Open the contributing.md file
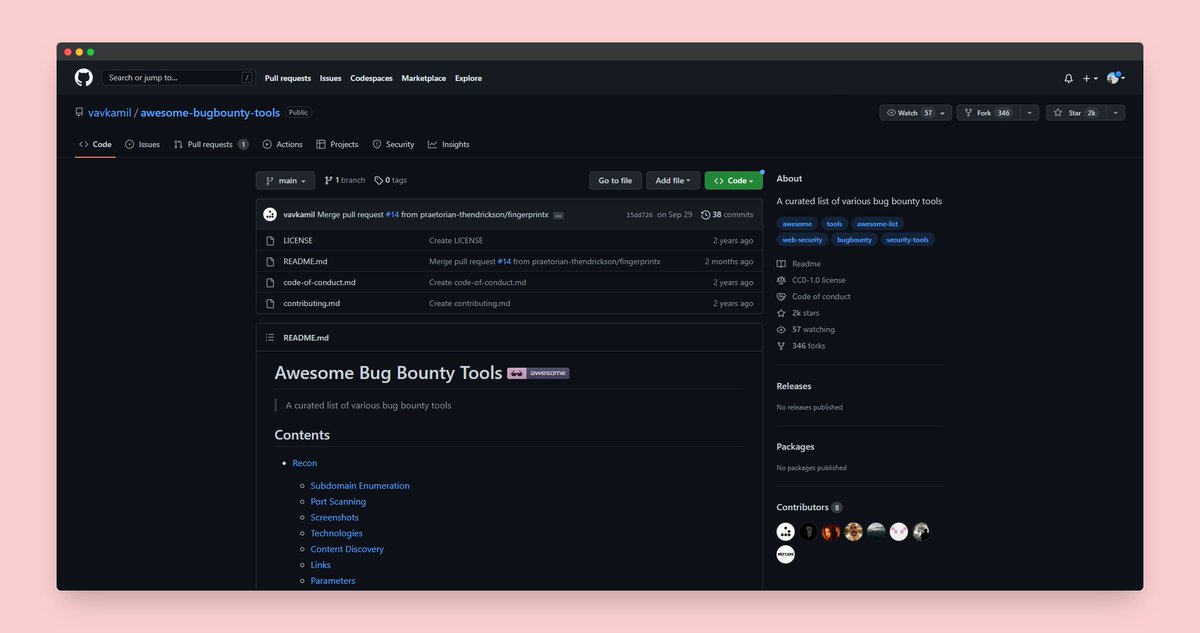This screenshot has height=633, width=1200. pyautogui.click(x=311, y=303)
